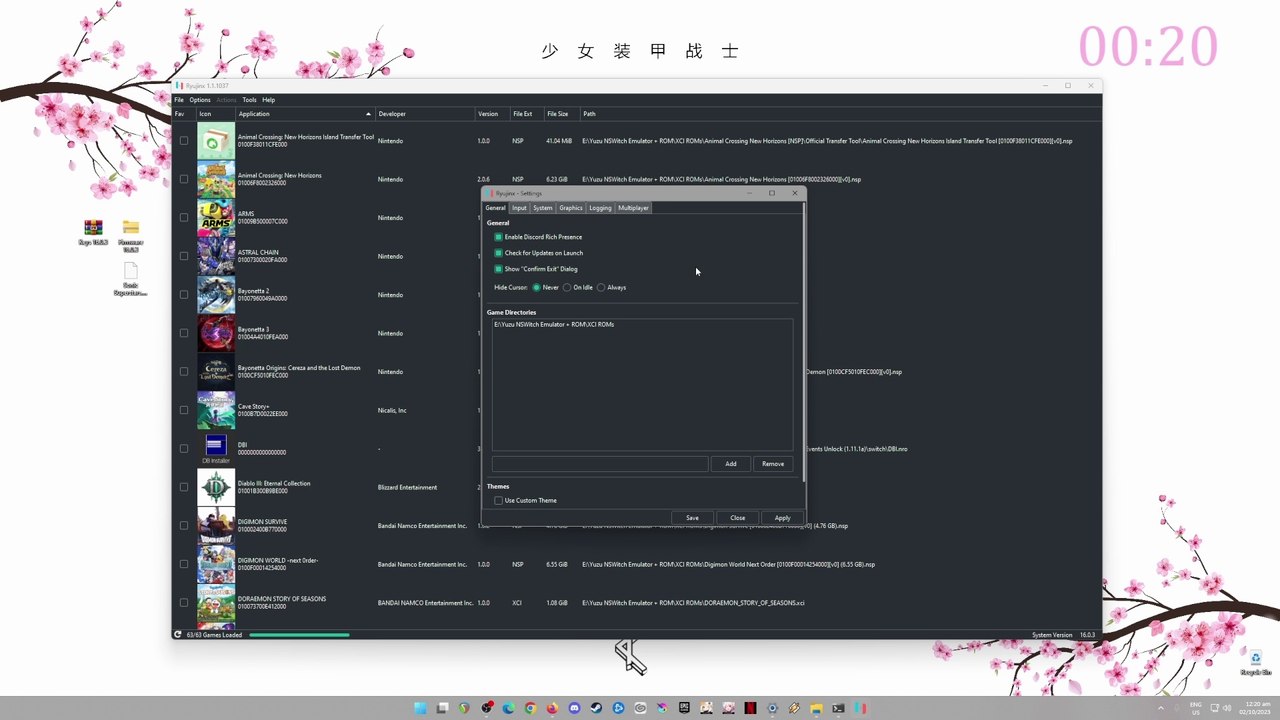Image resolution: width=1280 pixels, height=720 pixels.
Task: Open the Diablo III: Eternal Collection icon
Action: pos(216,487)
